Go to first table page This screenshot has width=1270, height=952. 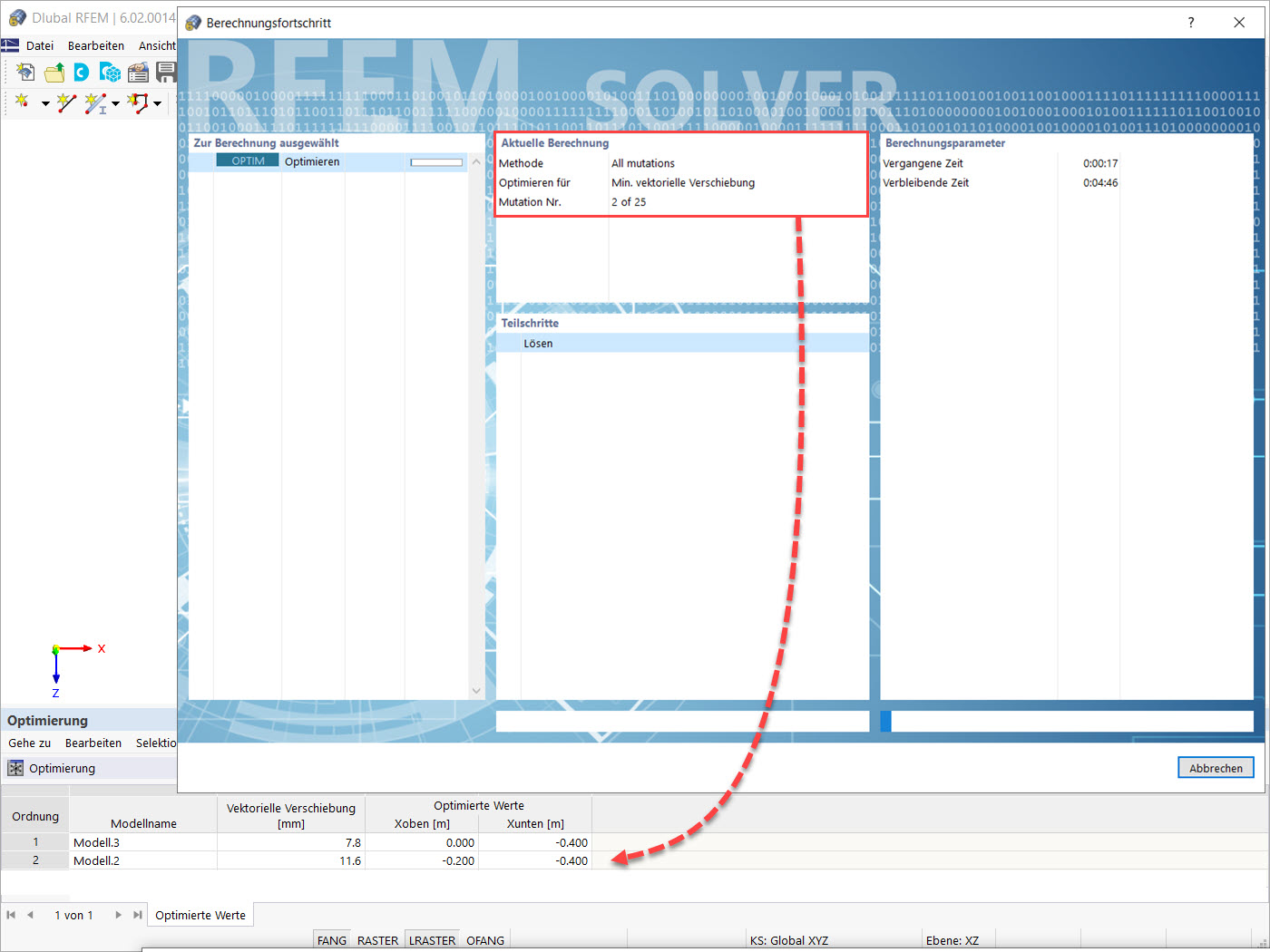click(11, 915)
